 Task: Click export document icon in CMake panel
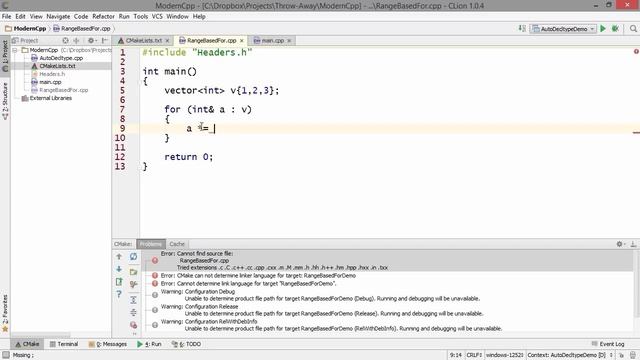click(119, 282)
